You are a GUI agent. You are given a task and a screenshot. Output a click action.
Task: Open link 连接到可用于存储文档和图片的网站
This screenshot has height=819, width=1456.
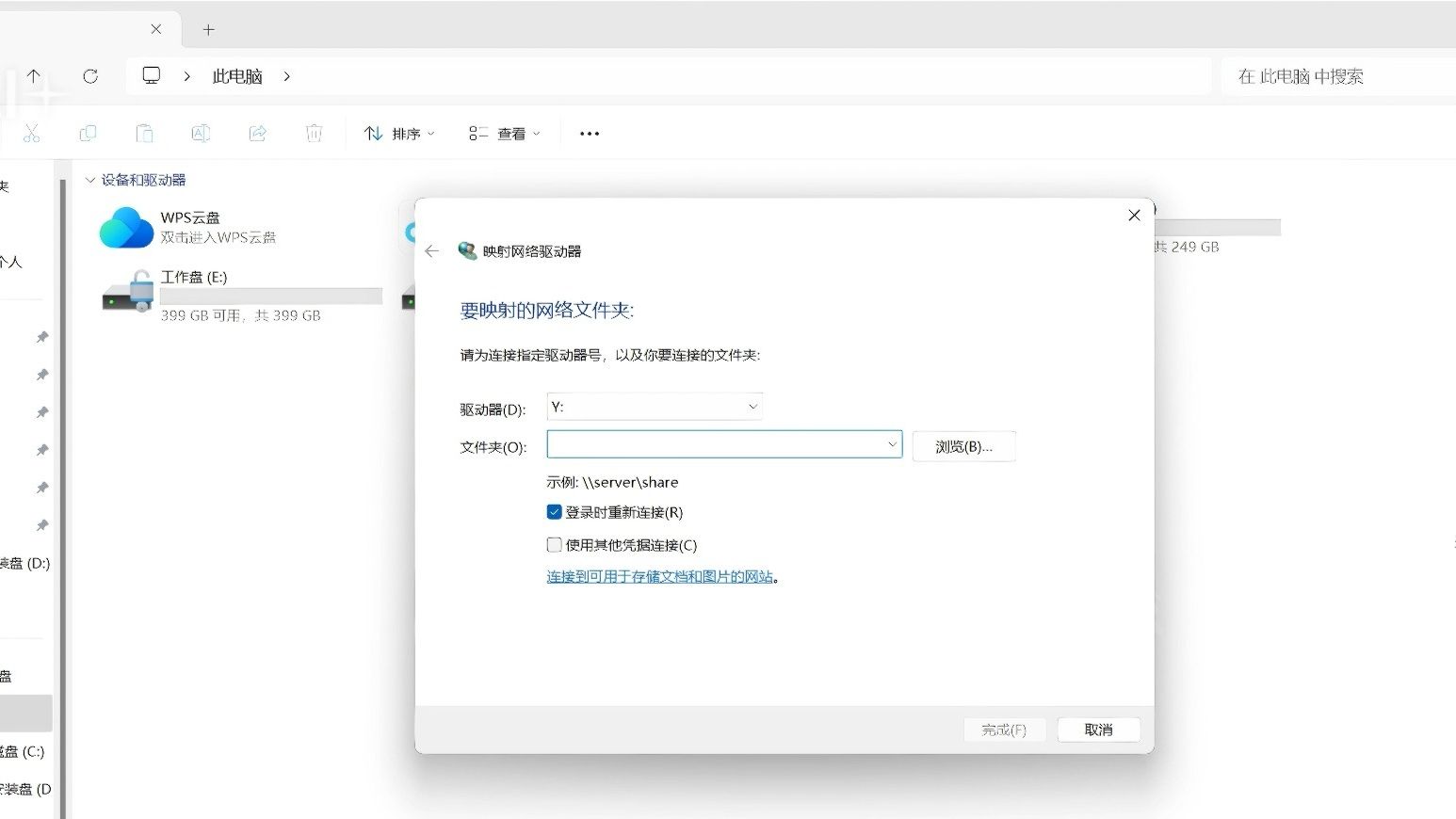(x=659, y=576)
